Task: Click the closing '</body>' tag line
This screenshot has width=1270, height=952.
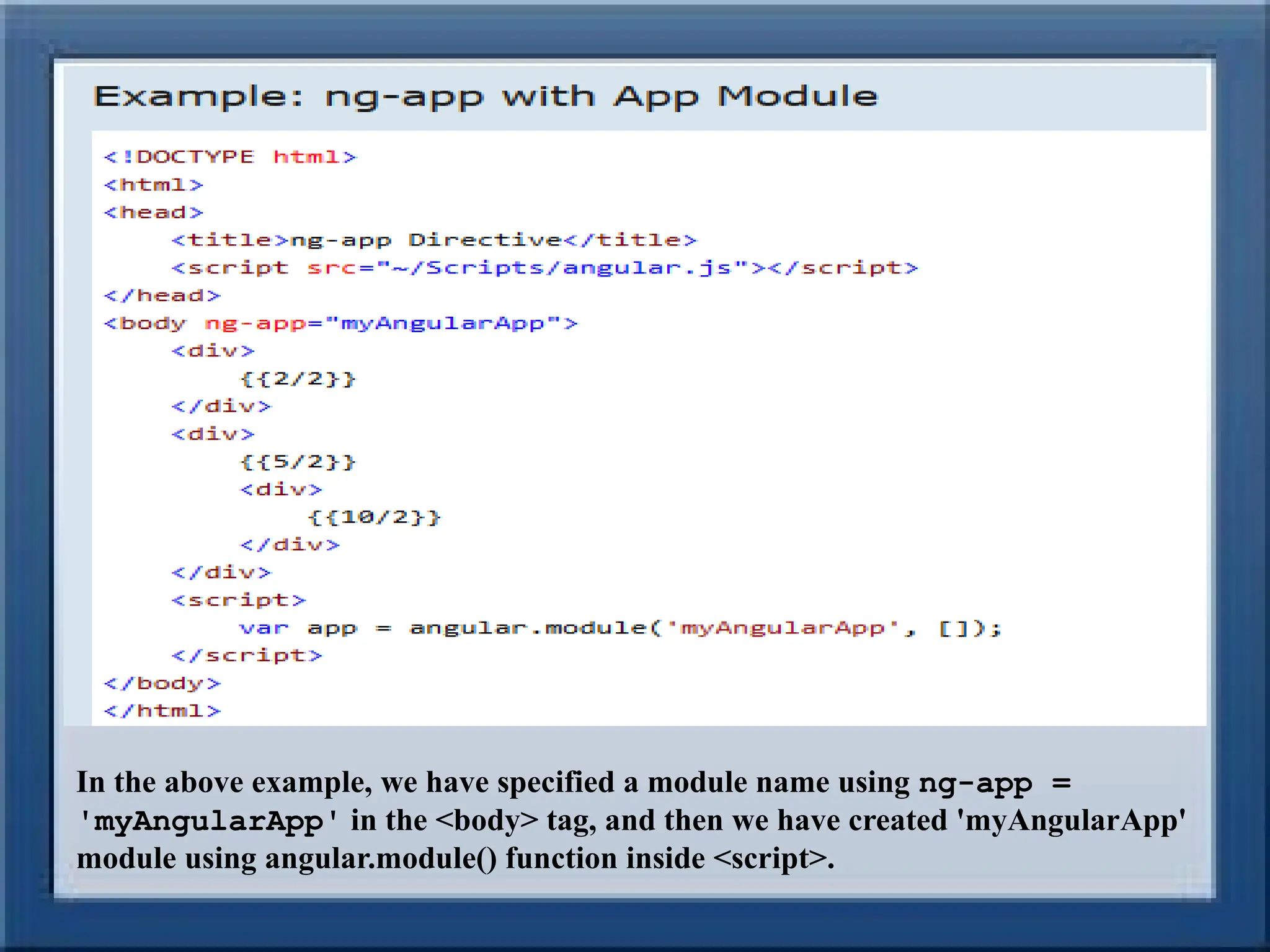Action: click(162, 684)
